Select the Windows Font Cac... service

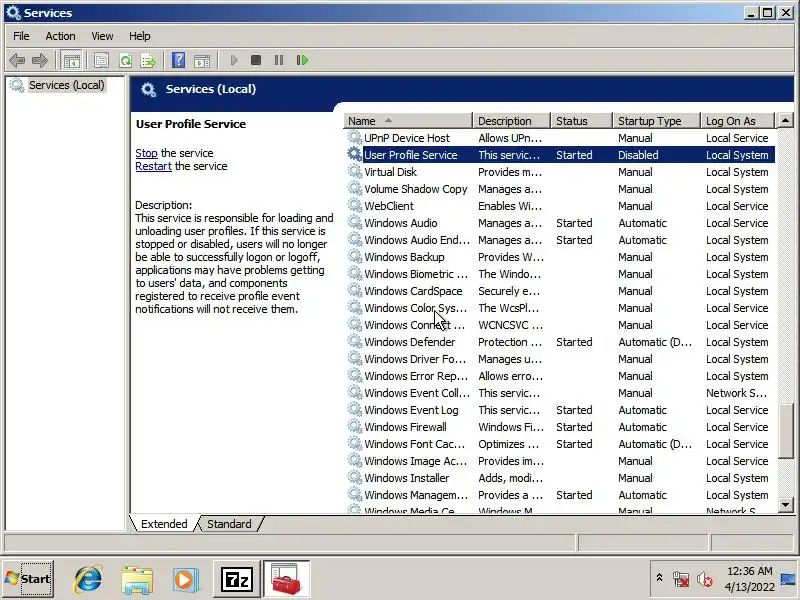click(560, 444)
